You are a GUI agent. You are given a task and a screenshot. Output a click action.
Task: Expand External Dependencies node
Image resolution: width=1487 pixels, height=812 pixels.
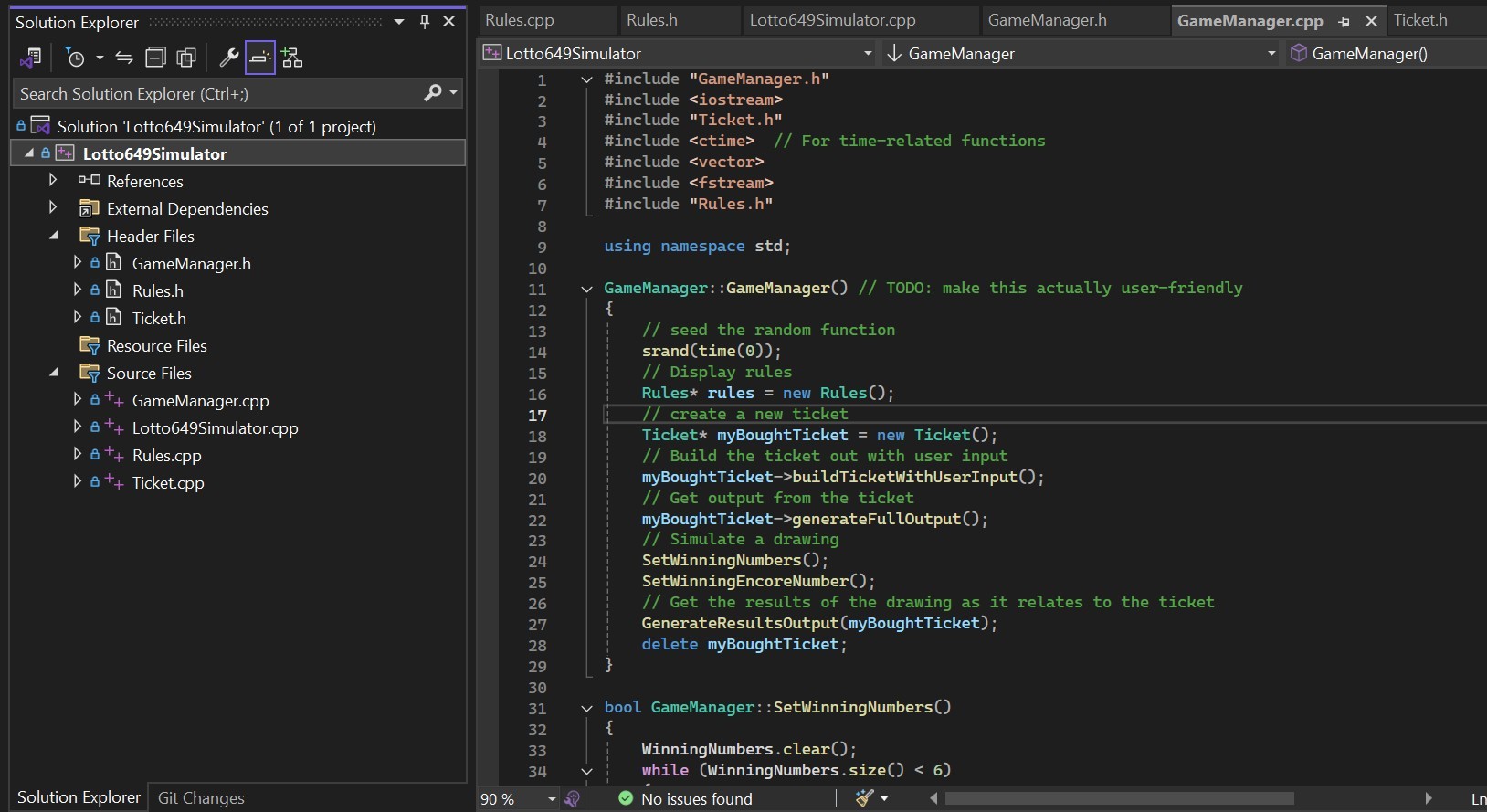click(x=53, y=208)
